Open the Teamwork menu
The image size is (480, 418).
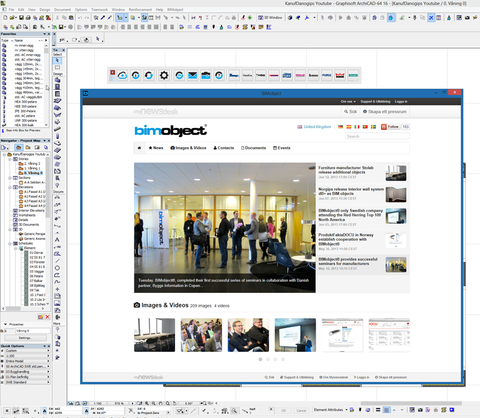tap(99, 10)
